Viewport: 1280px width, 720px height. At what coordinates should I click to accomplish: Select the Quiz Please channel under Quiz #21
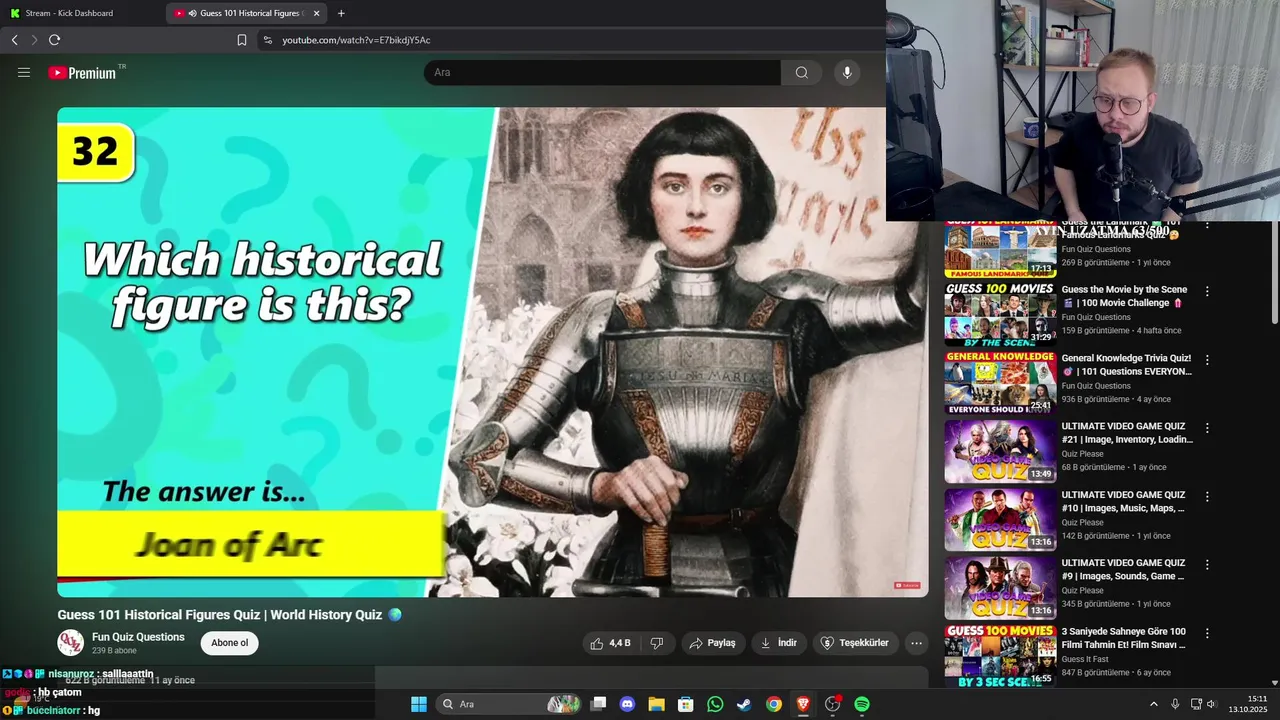coord(1082,453)
